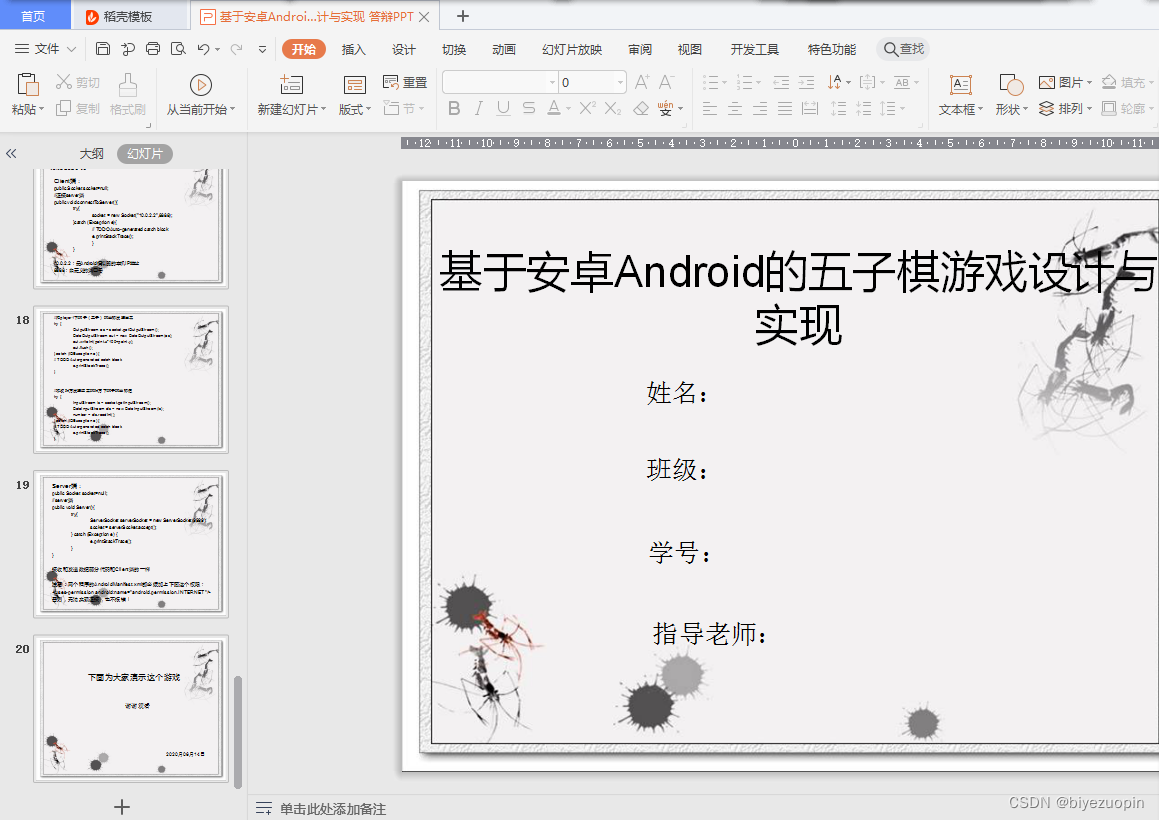
Task: Switch to the 插入 (Insert) ribbon tab
Action: click(x=352, y=48)
